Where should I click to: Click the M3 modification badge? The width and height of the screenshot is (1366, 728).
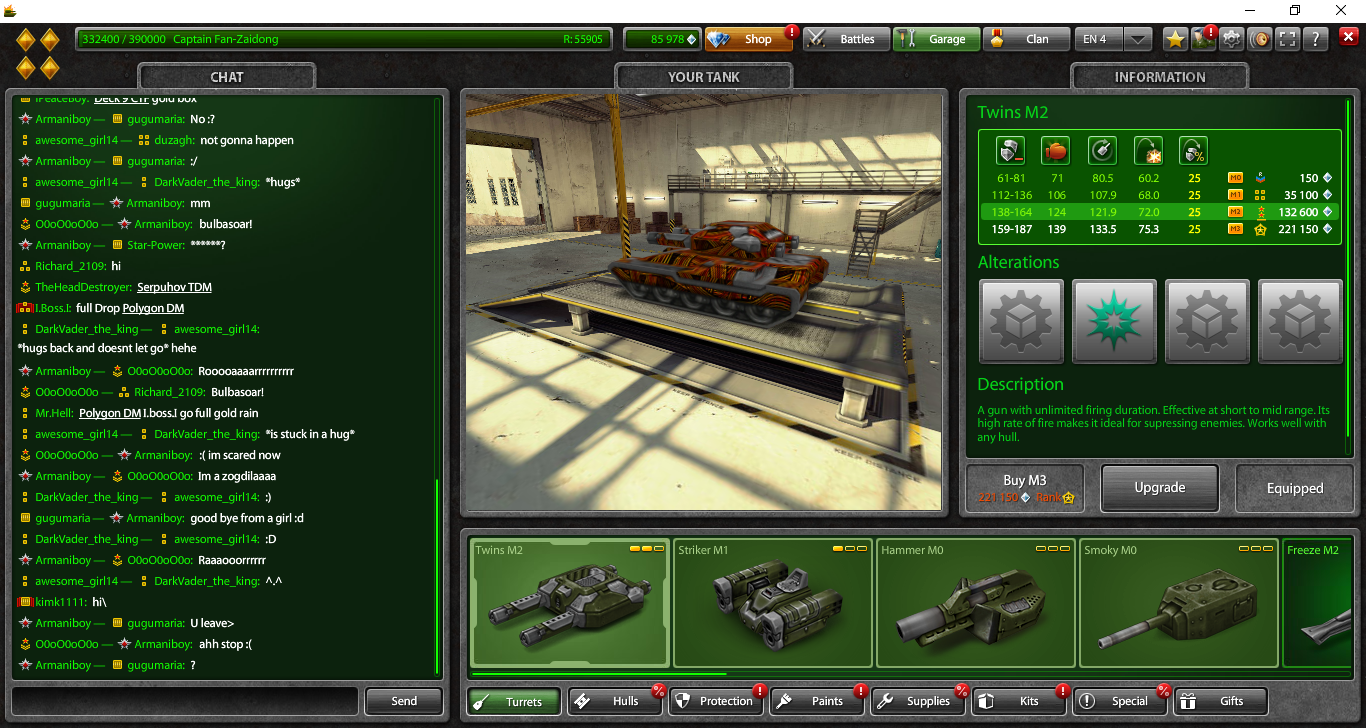[x=1235, y=229]
